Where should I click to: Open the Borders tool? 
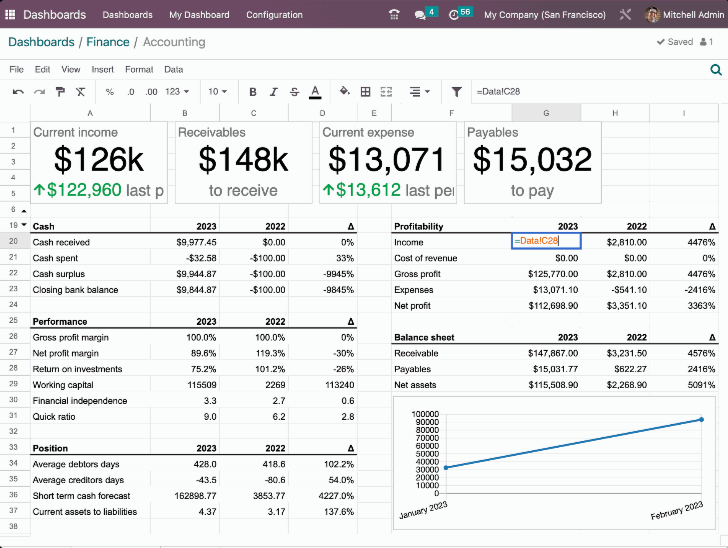365,92
